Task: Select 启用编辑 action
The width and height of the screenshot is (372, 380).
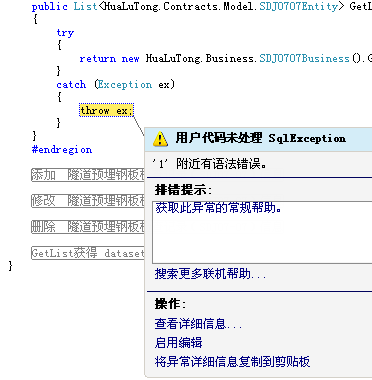Action: [178, 342]
